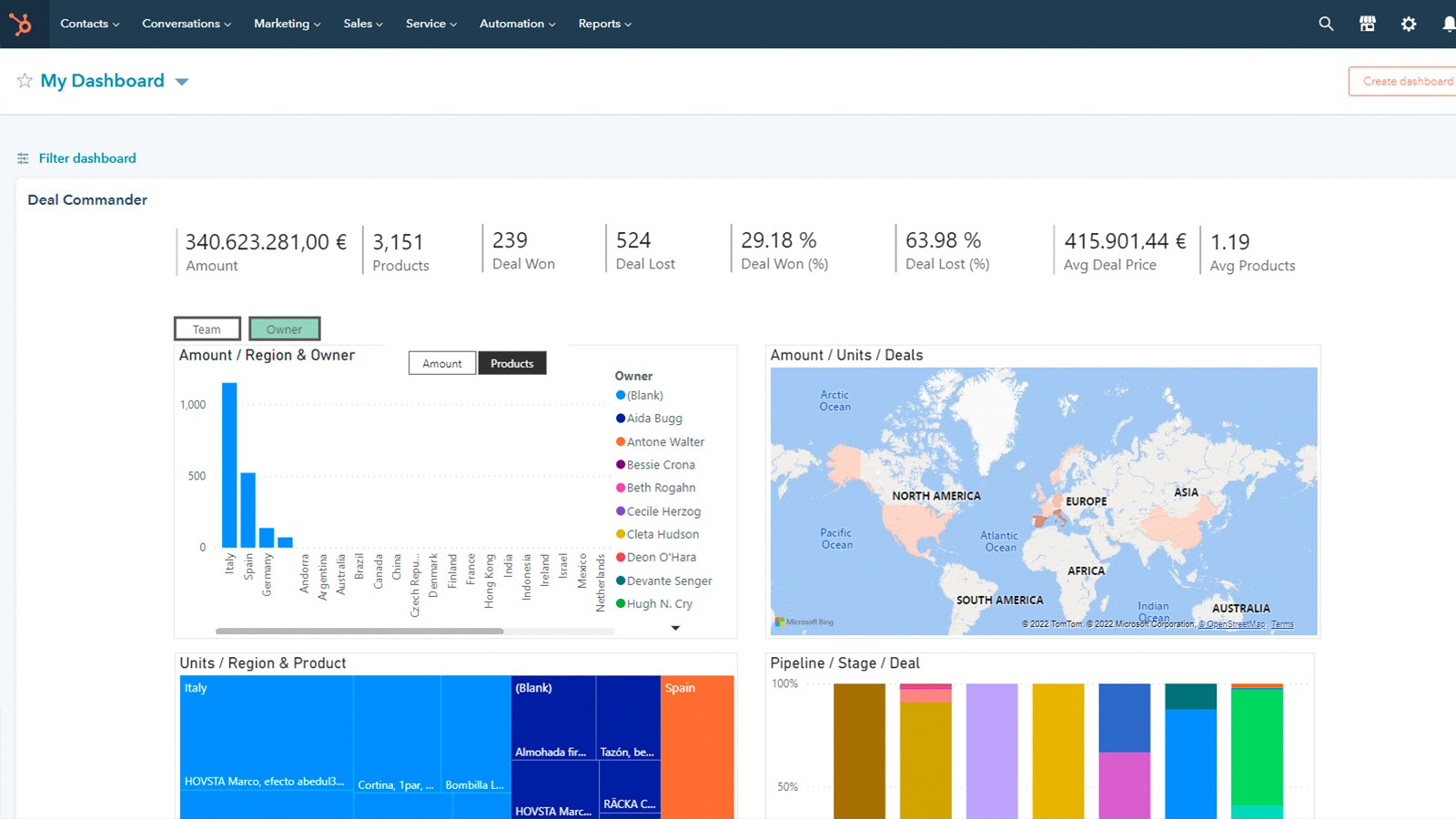The image size is (1456, 819).
Task: Toggle chart measure to Amount
Action: pos(441,363)
